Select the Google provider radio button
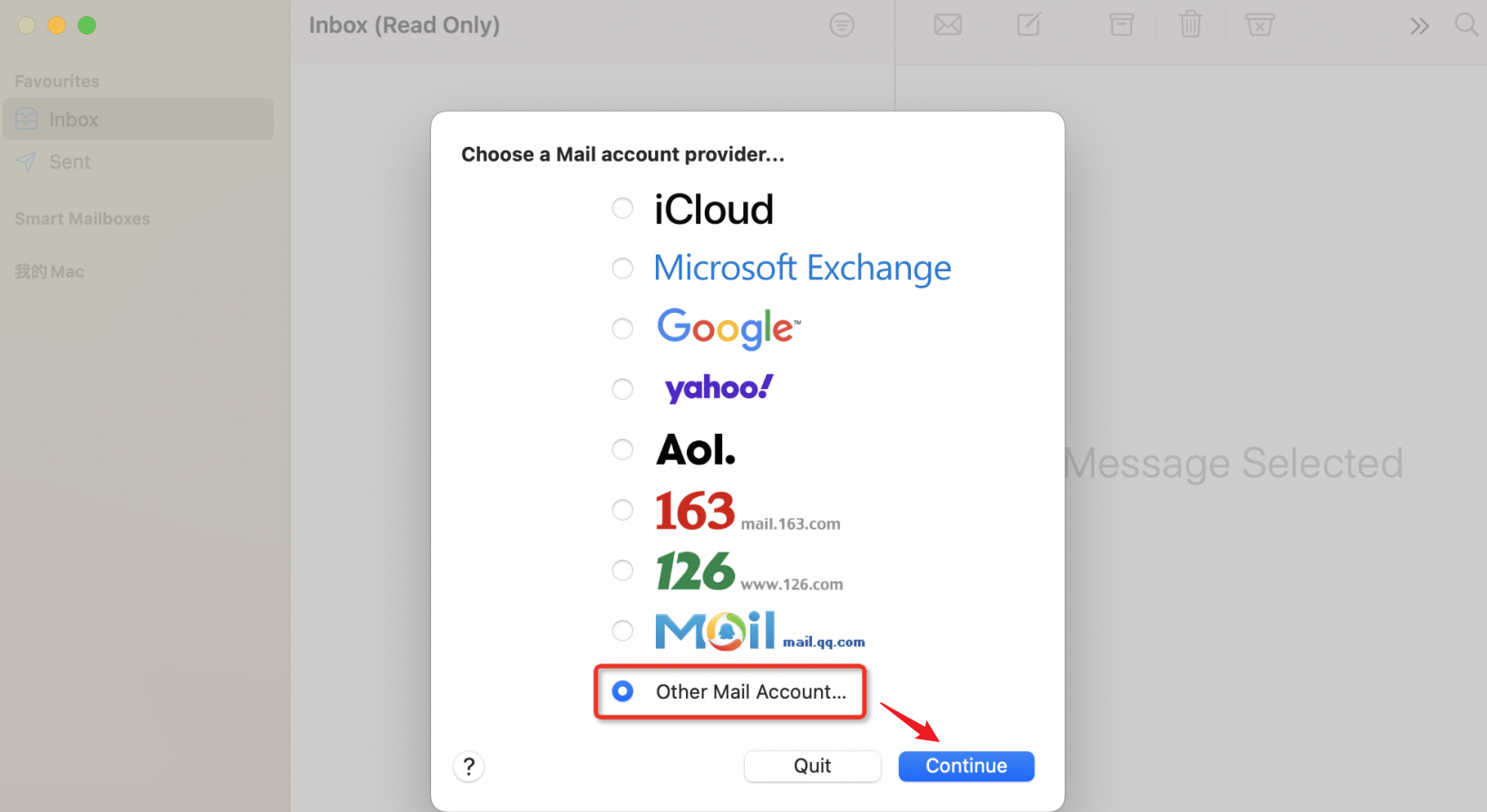This screenshot has width=1487, height=812. click(x=622, y=328)
